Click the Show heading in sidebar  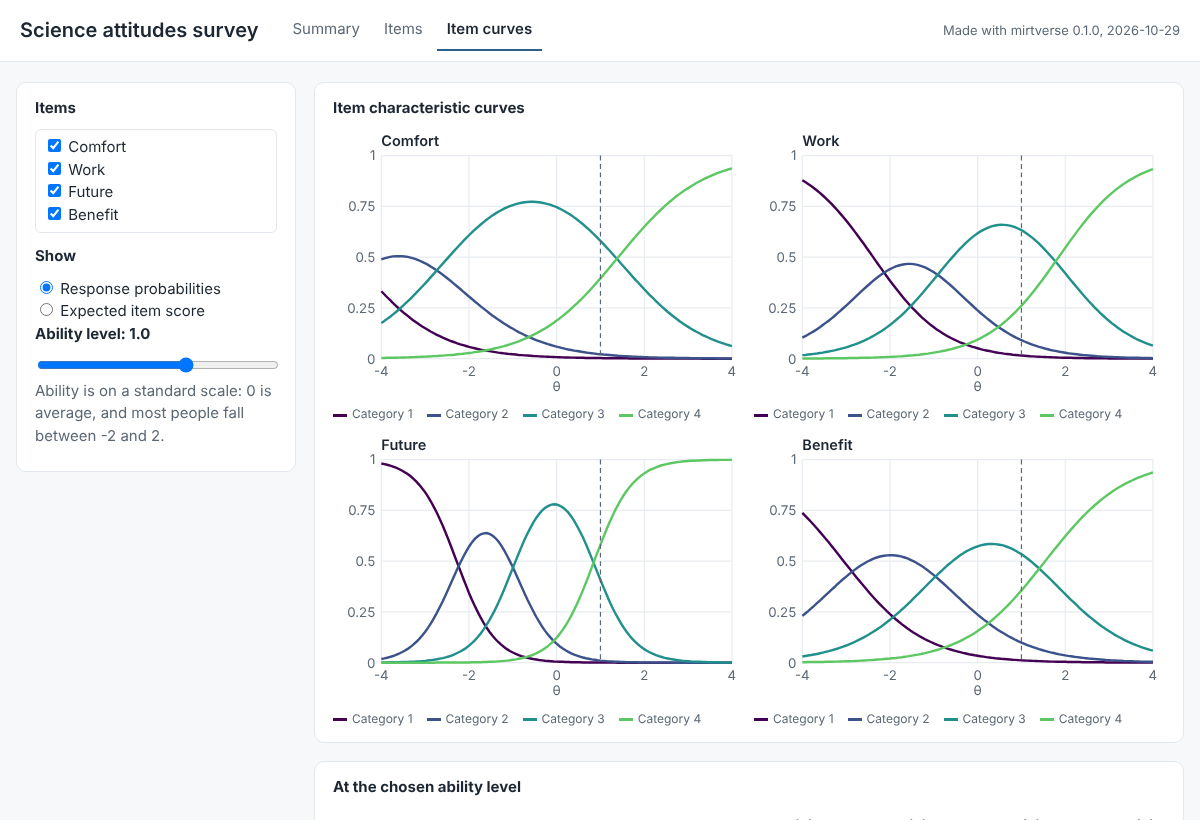click(x=55, y=256)
